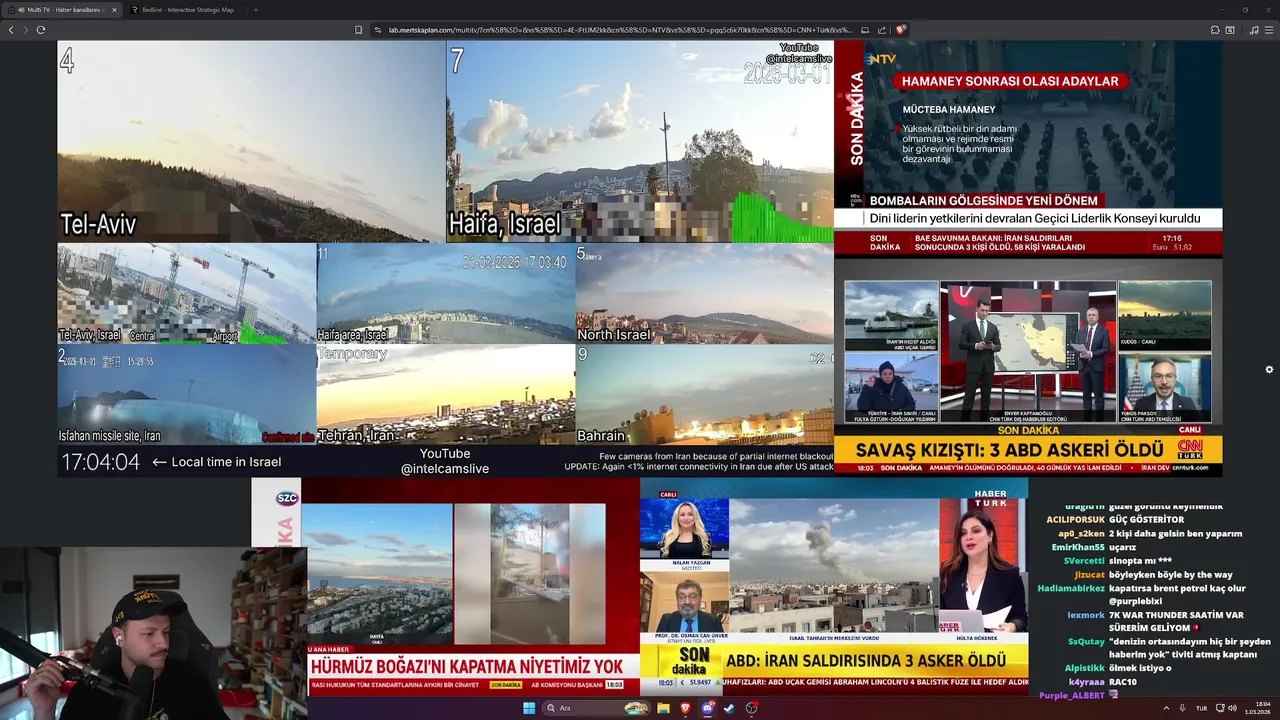Click the 17:04:04 time display

coord(101,462)
